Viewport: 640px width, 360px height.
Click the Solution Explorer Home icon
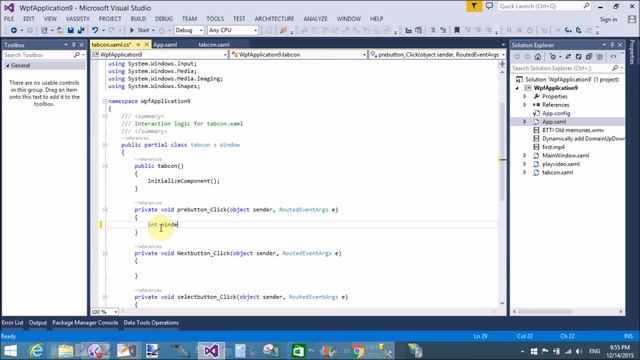click(538, 57)
